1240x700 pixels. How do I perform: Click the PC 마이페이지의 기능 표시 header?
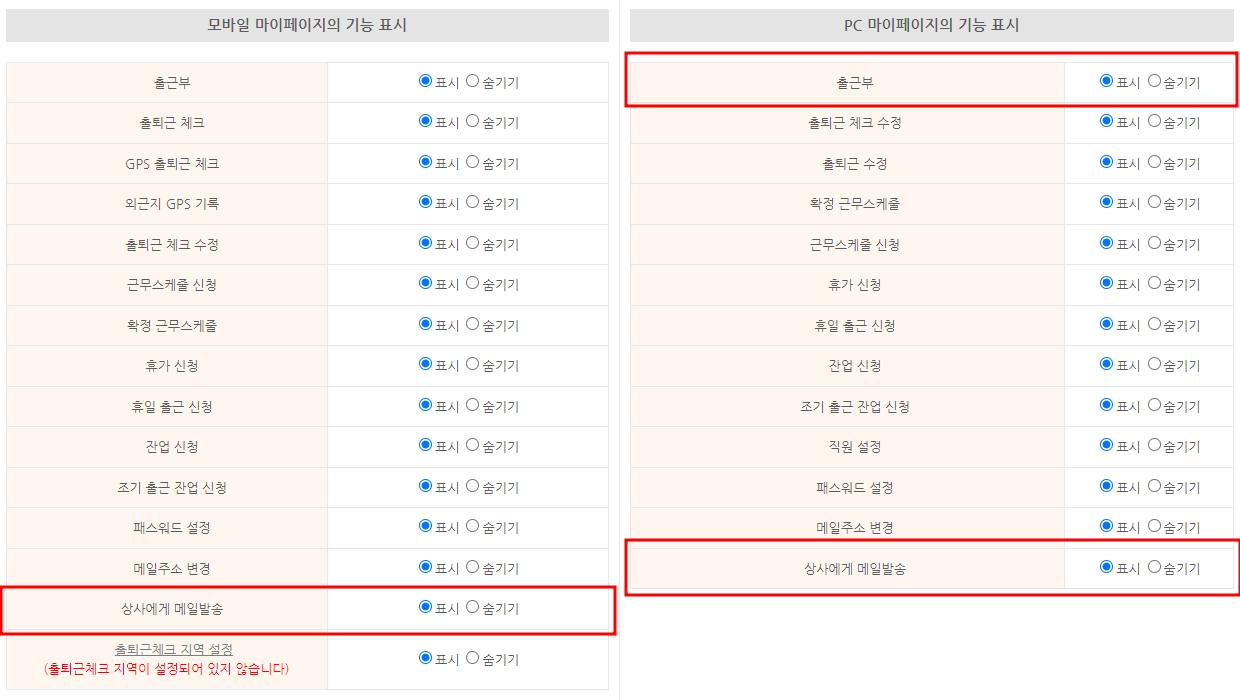coord(931,25)
